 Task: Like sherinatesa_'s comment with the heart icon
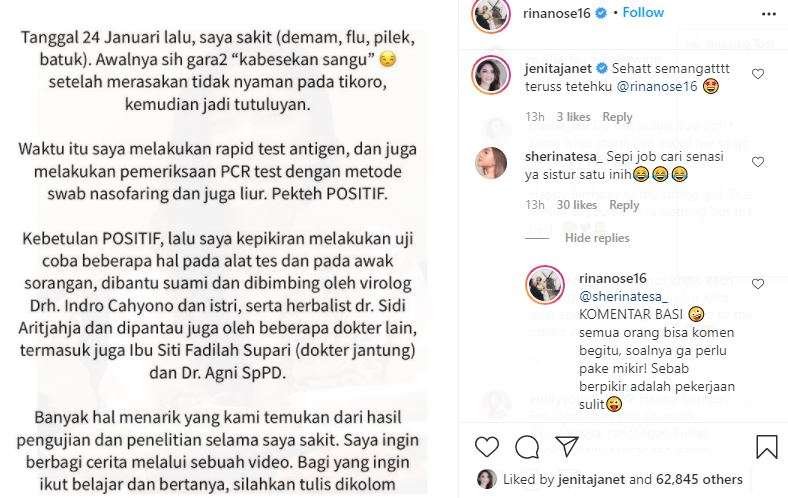pyautogui.click(x=757, y=162)
